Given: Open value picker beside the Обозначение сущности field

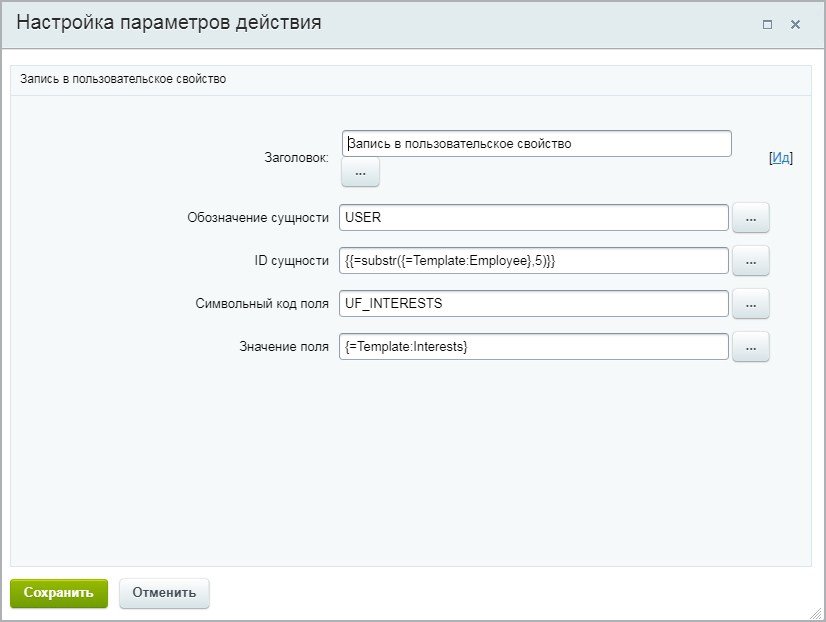Looking at the screenshot, I should tap(751, 218).
